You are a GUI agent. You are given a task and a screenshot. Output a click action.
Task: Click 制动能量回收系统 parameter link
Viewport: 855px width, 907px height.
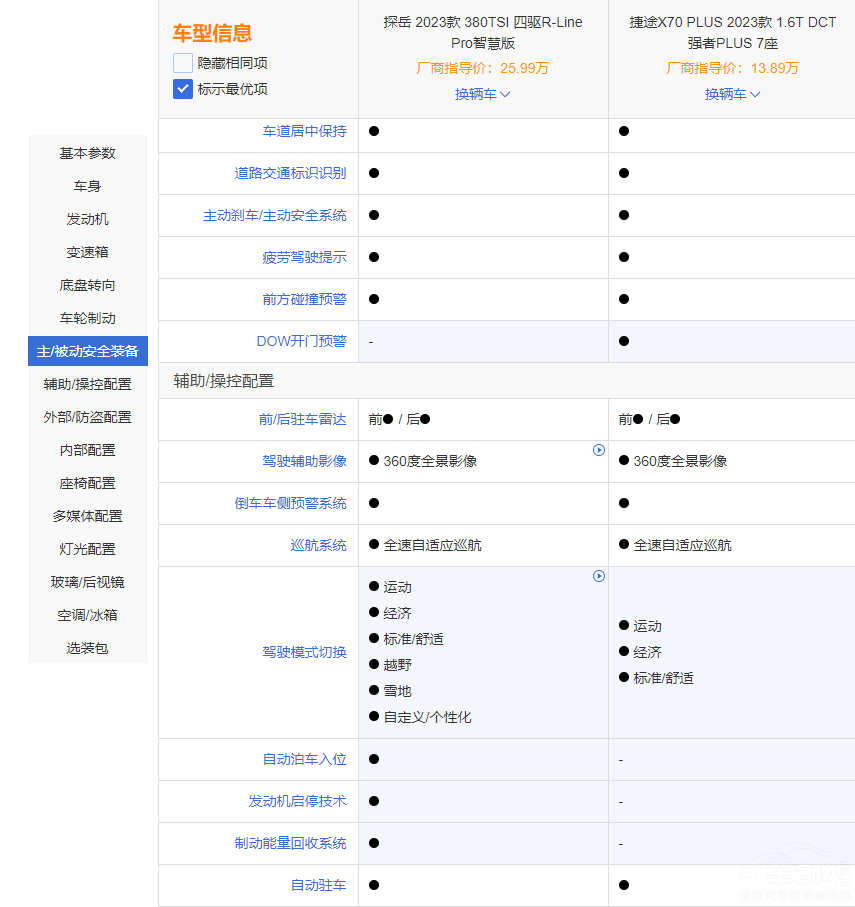[x=290, y=843]
